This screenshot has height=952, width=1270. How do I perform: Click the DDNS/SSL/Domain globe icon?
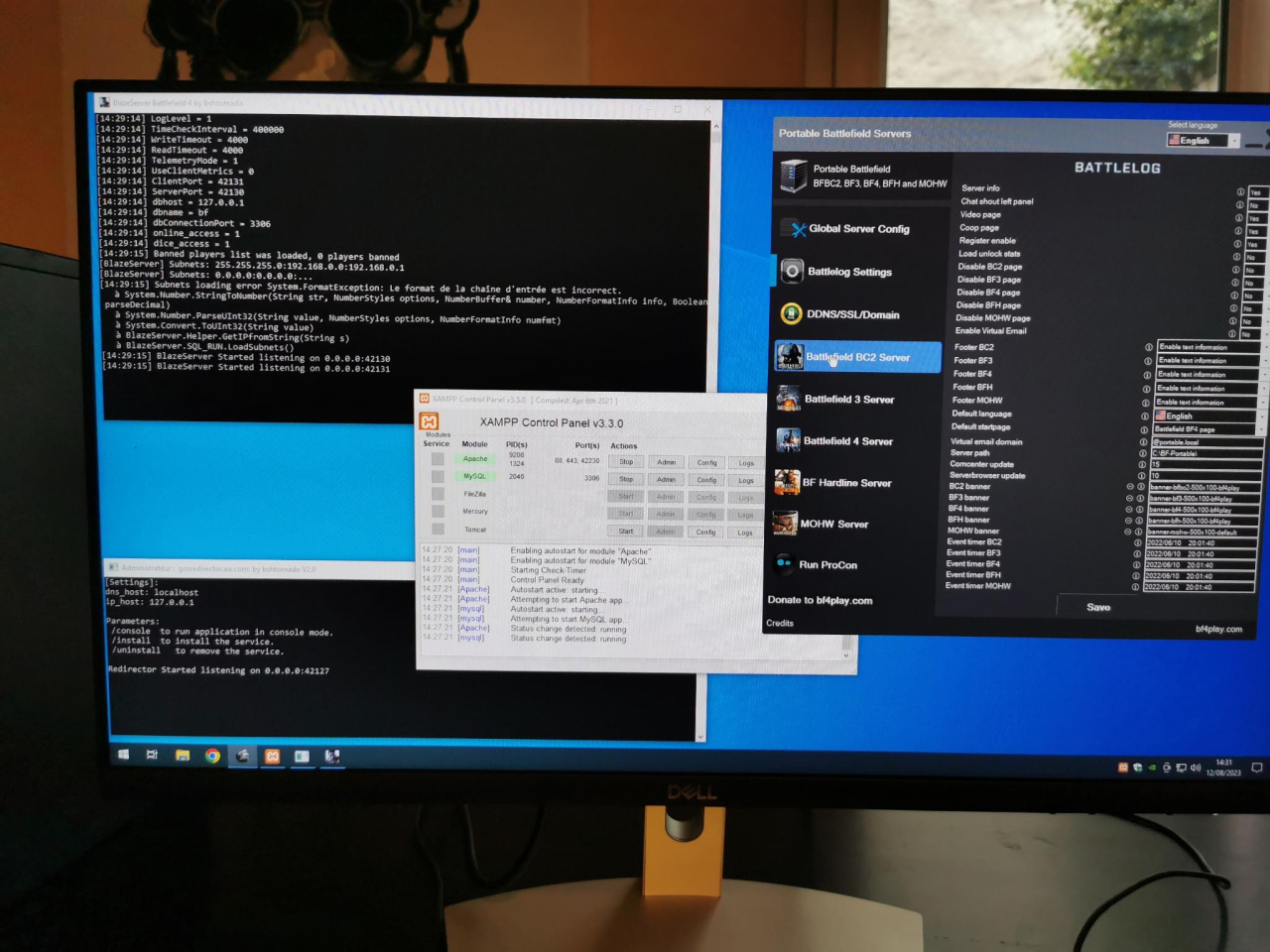click(791, 313)
